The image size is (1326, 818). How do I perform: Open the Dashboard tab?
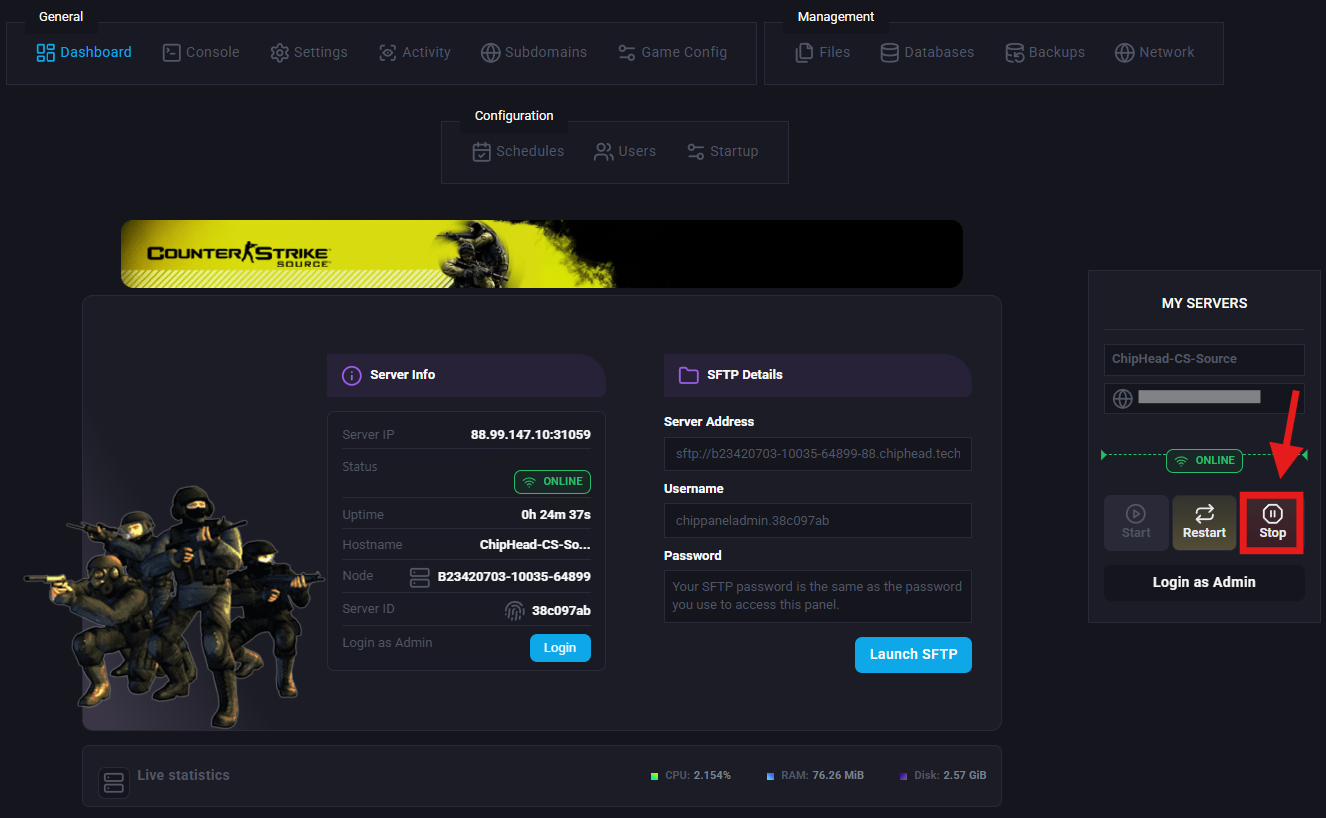click(84, 52)
